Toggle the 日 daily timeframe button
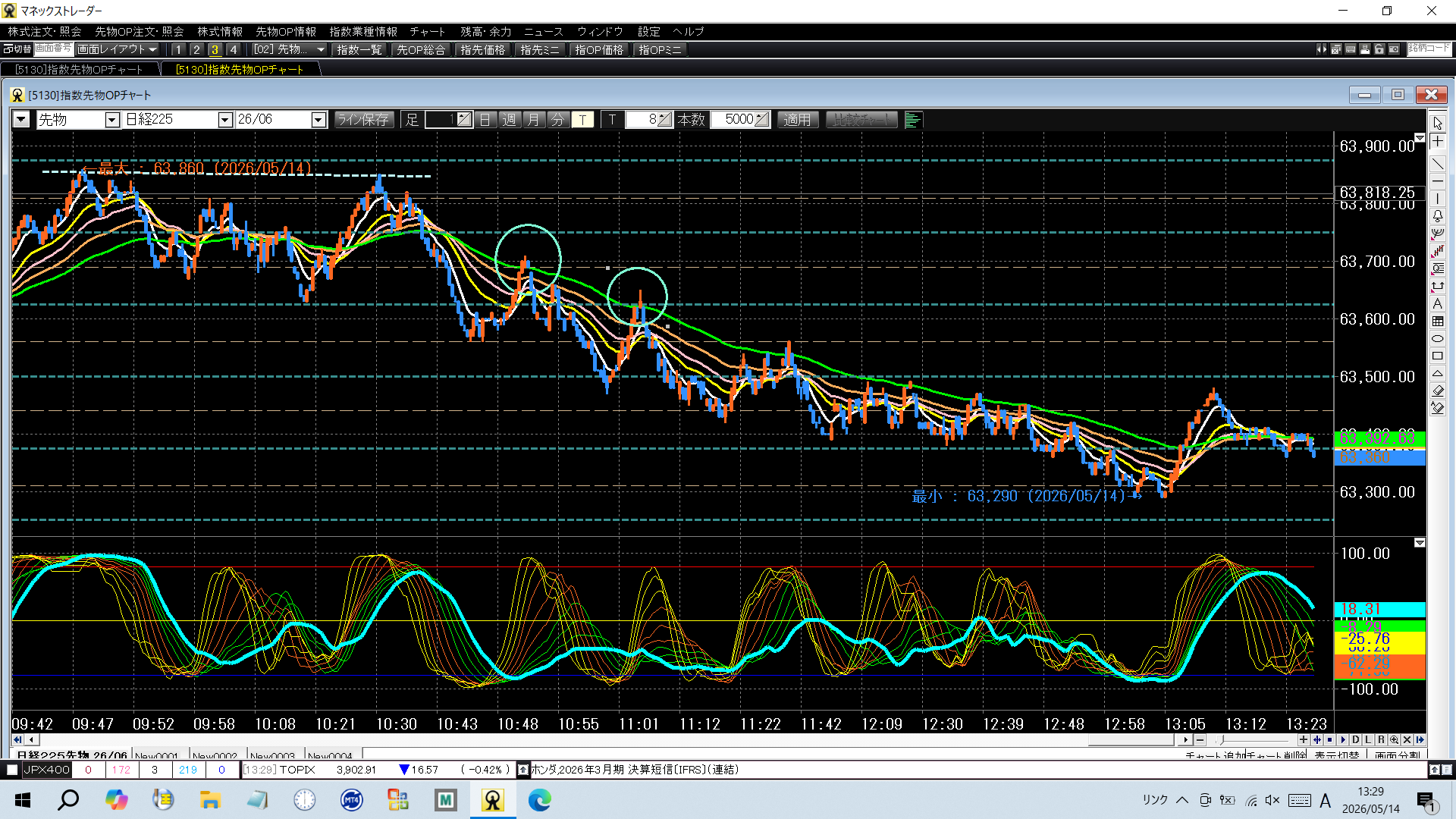 click(x=485, y=120)
